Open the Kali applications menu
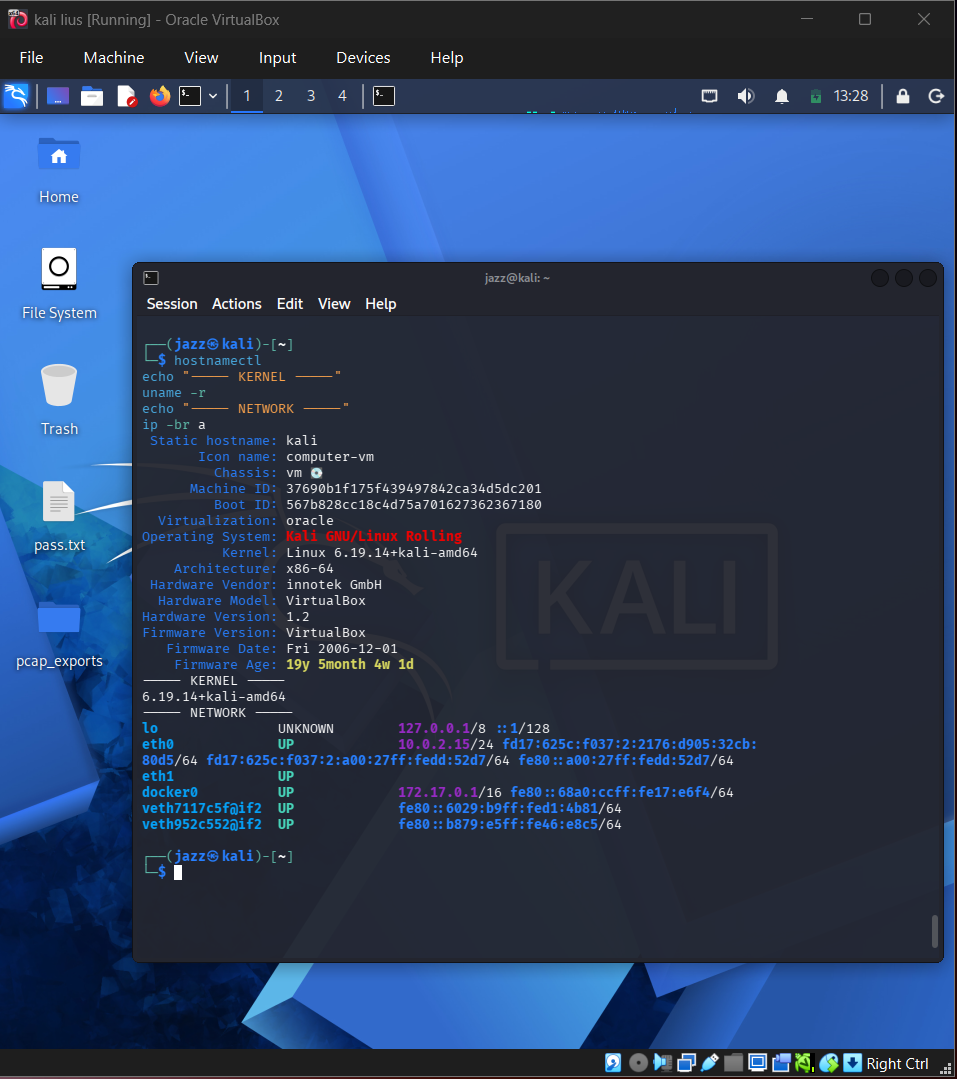This screenshot has width=957, height=1079. click(16, 96)
